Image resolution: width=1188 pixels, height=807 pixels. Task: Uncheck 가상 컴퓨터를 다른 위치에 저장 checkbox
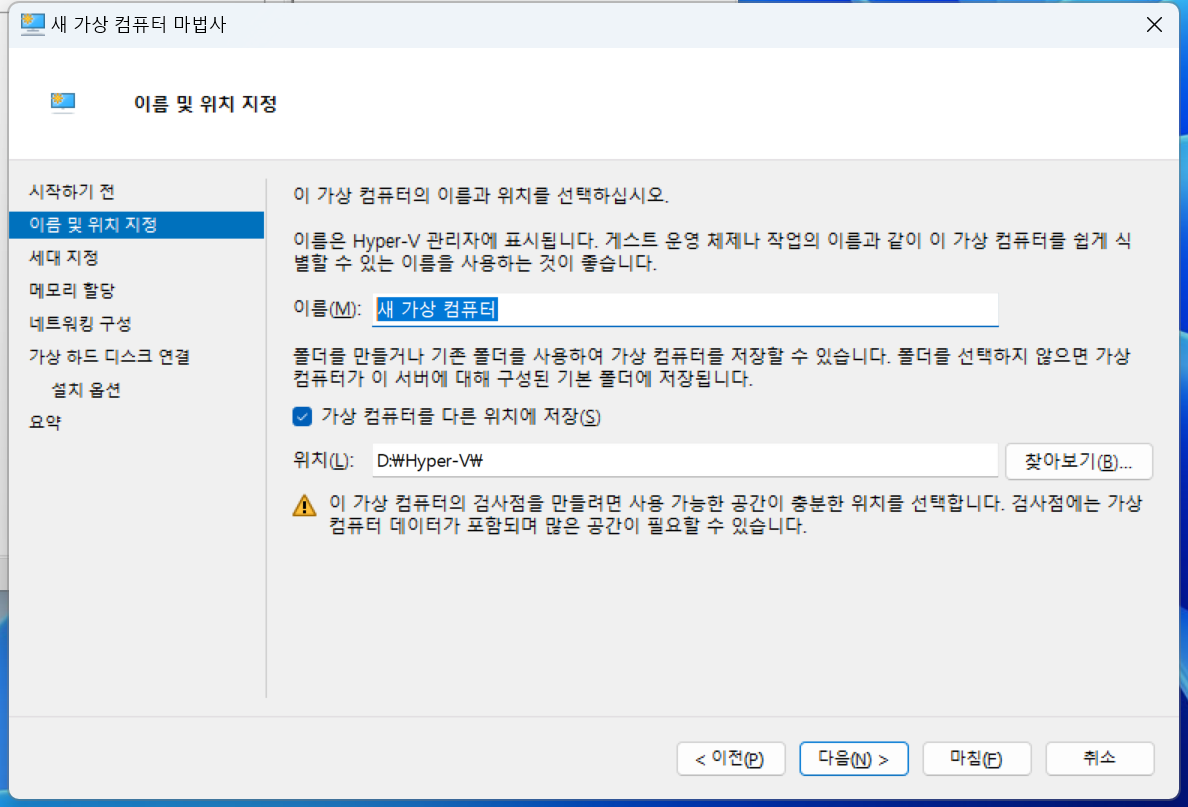[302, 417]
